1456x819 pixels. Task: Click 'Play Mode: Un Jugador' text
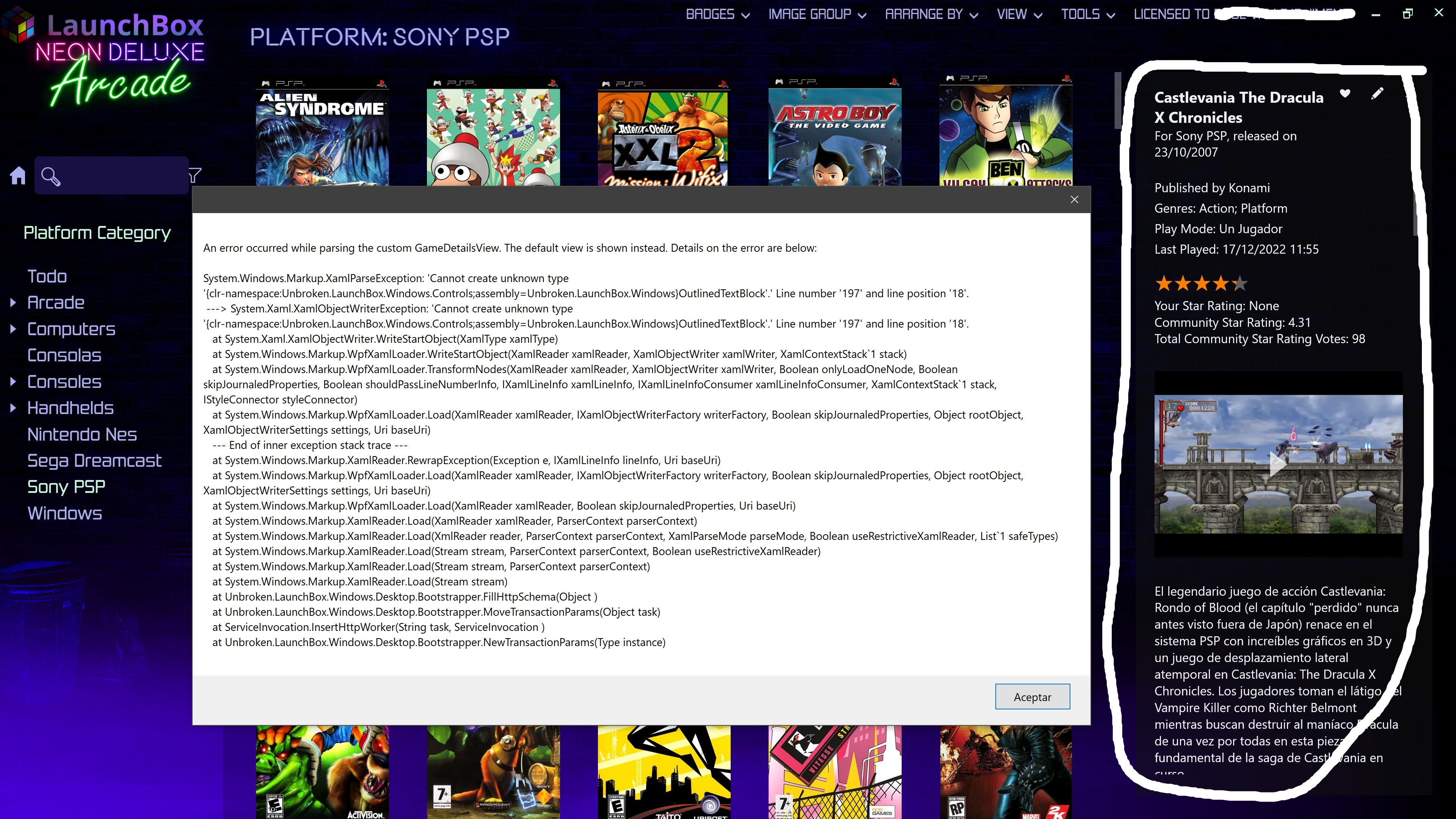[1218, 228]
